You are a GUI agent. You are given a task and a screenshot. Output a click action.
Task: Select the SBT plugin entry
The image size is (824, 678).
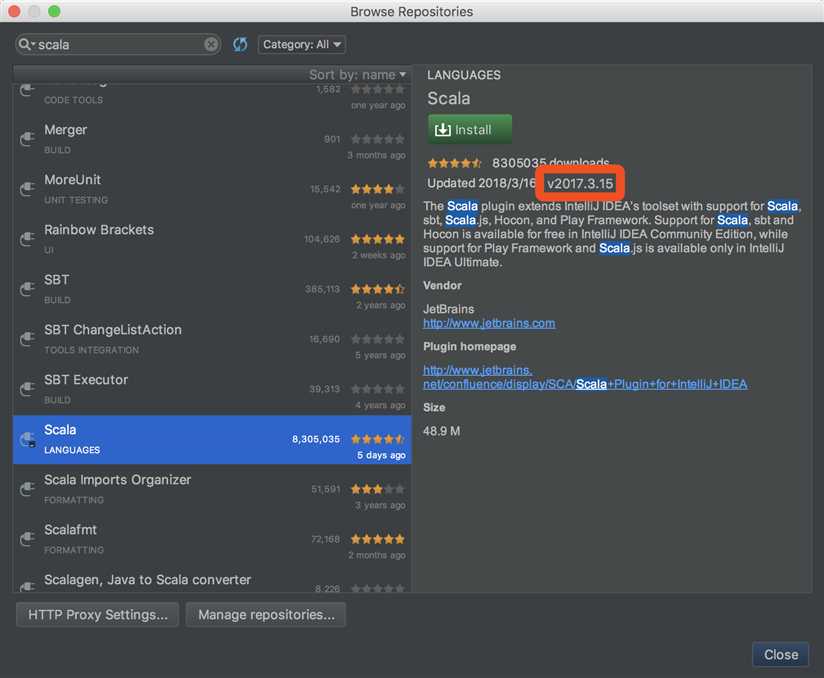(212, 289)
